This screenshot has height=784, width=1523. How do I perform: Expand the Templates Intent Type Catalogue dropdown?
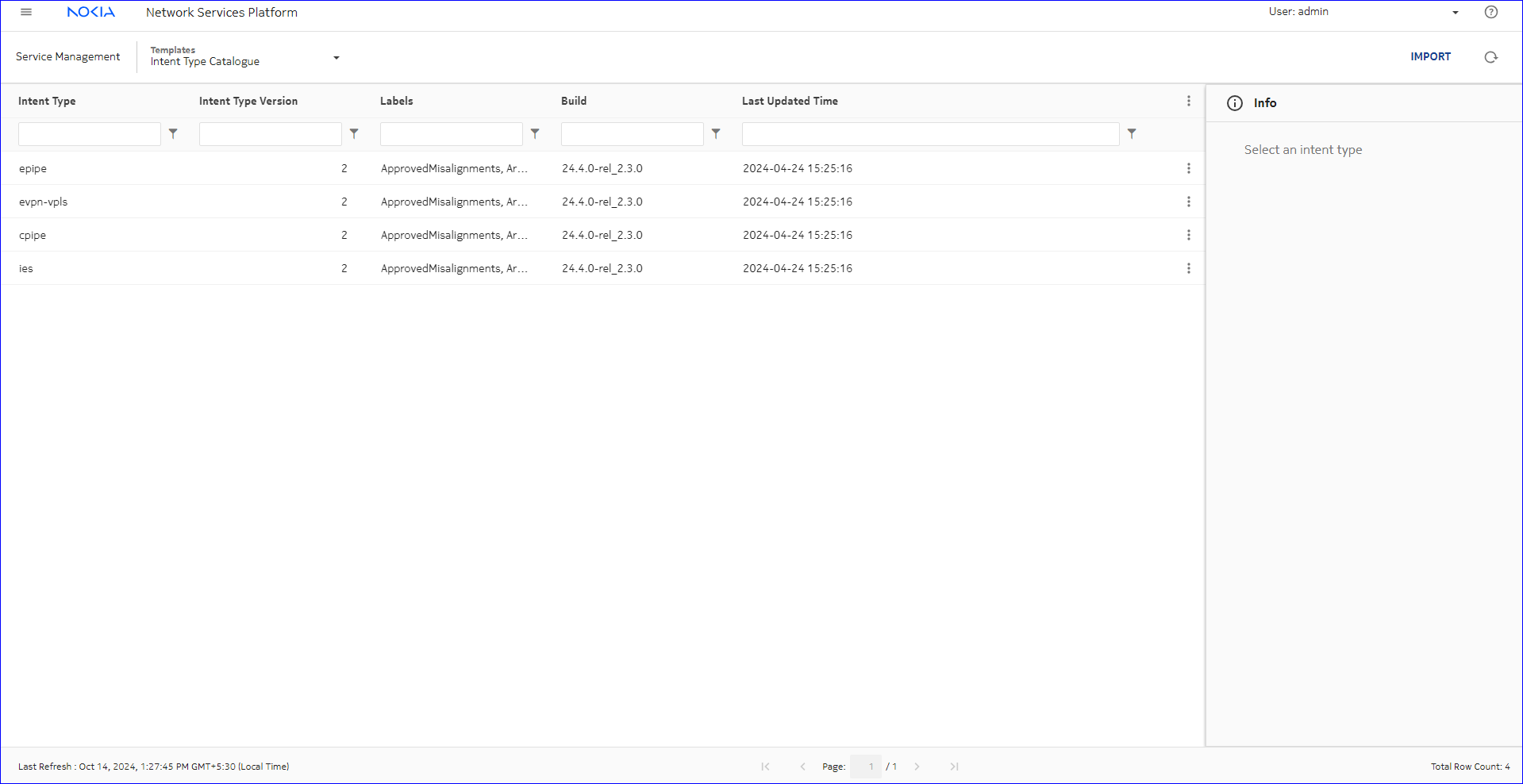pyautogui.click(x=337, y=58)
